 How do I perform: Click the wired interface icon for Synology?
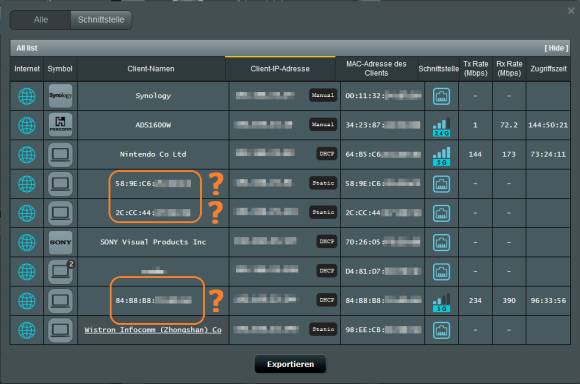tap(441, 96)
